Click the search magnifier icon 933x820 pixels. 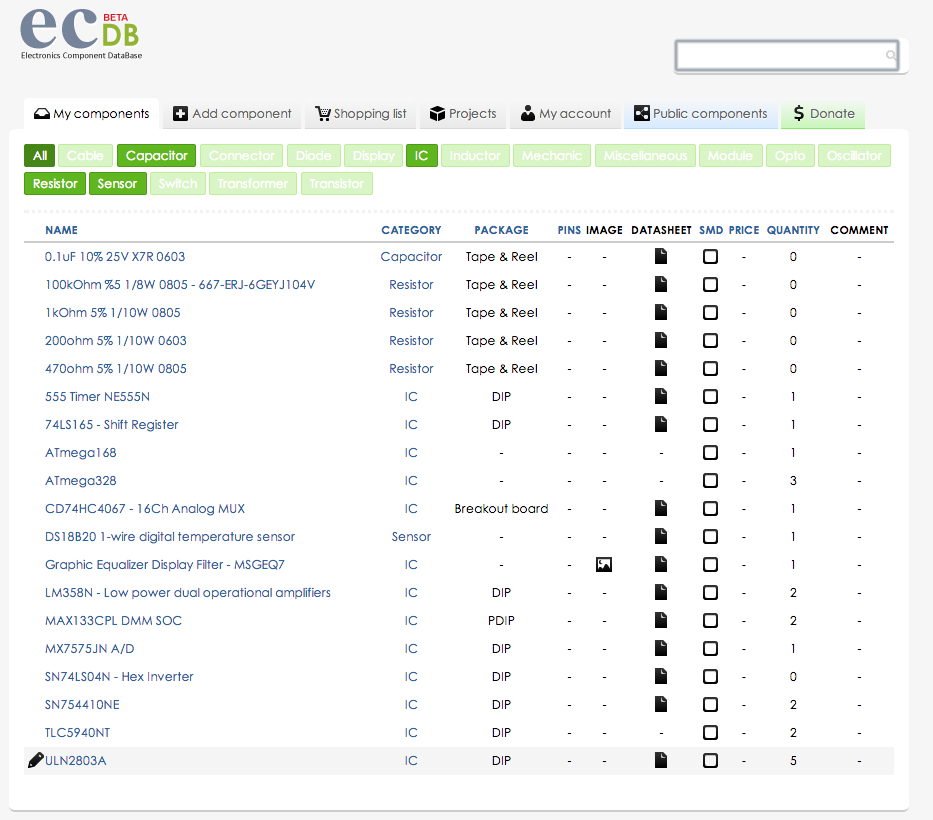pyautogui.click(x=890, y=55)
